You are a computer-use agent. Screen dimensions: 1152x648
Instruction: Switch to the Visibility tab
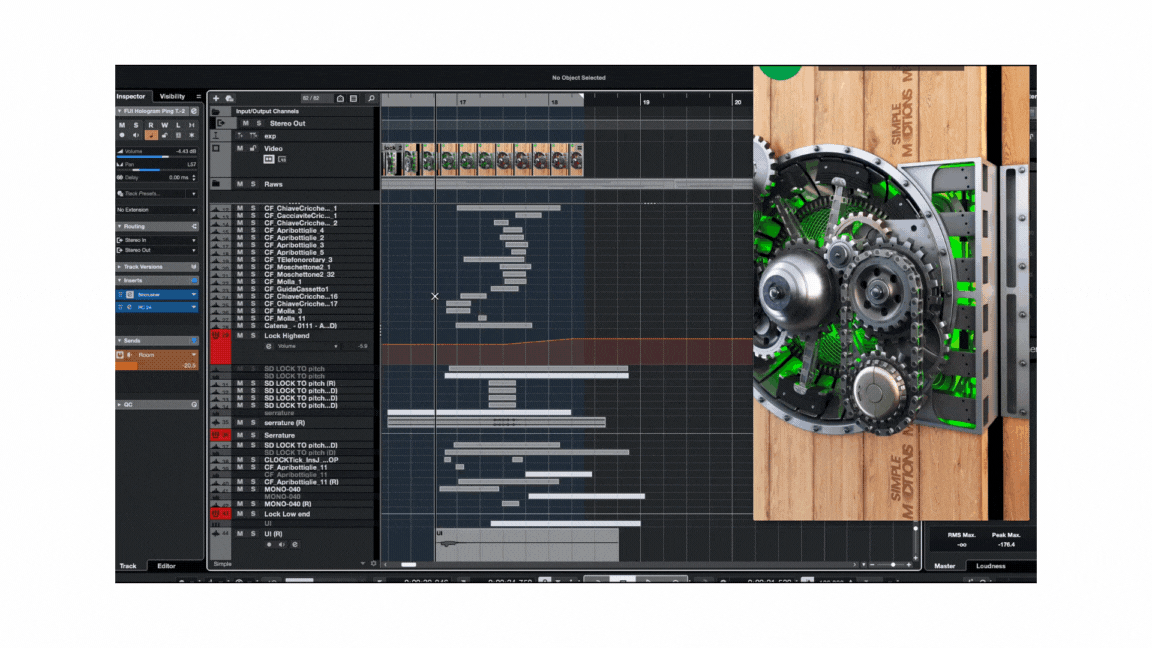173,96
